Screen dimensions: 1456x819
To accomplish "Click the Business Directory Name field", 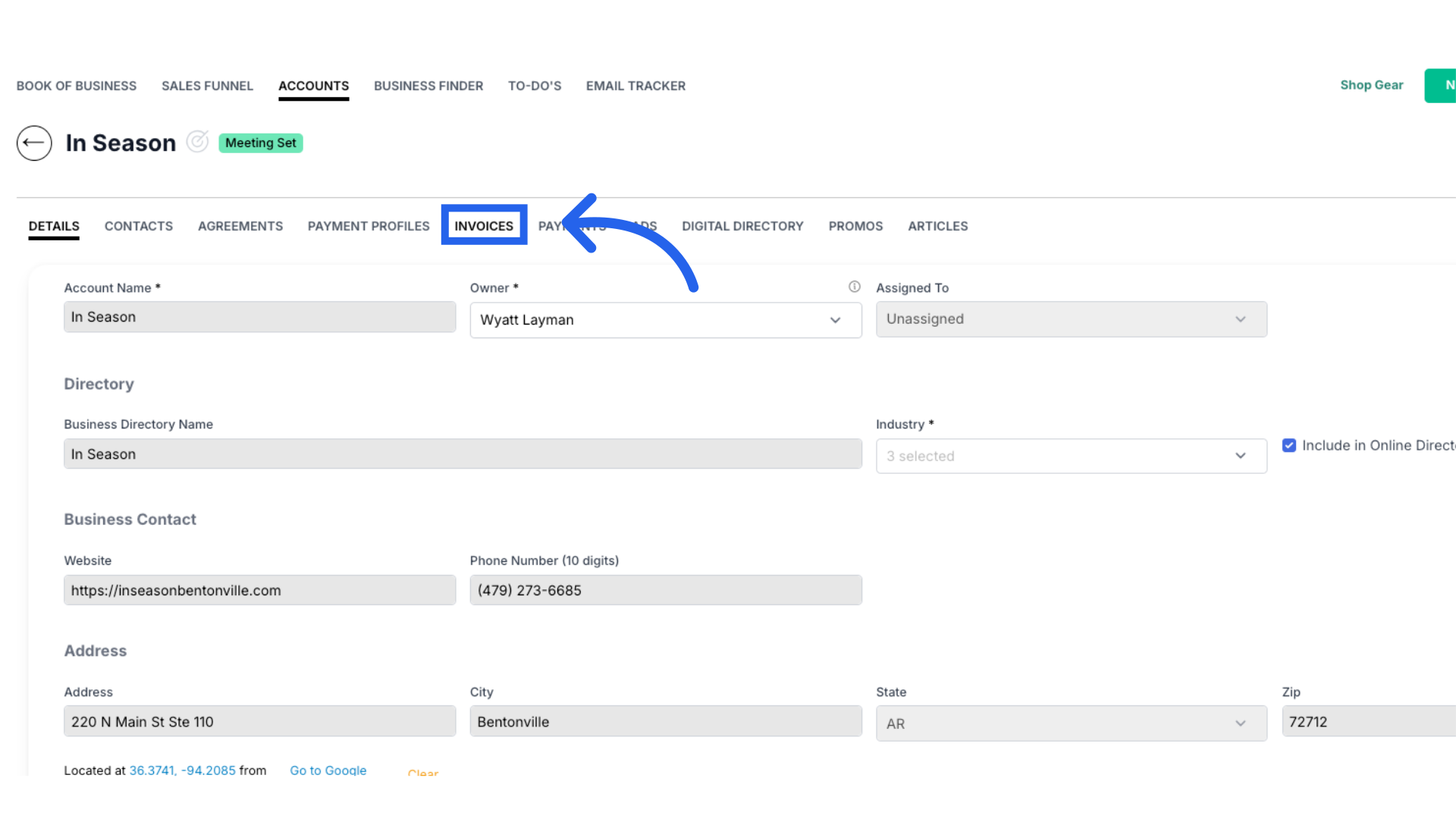I will 463,453.
